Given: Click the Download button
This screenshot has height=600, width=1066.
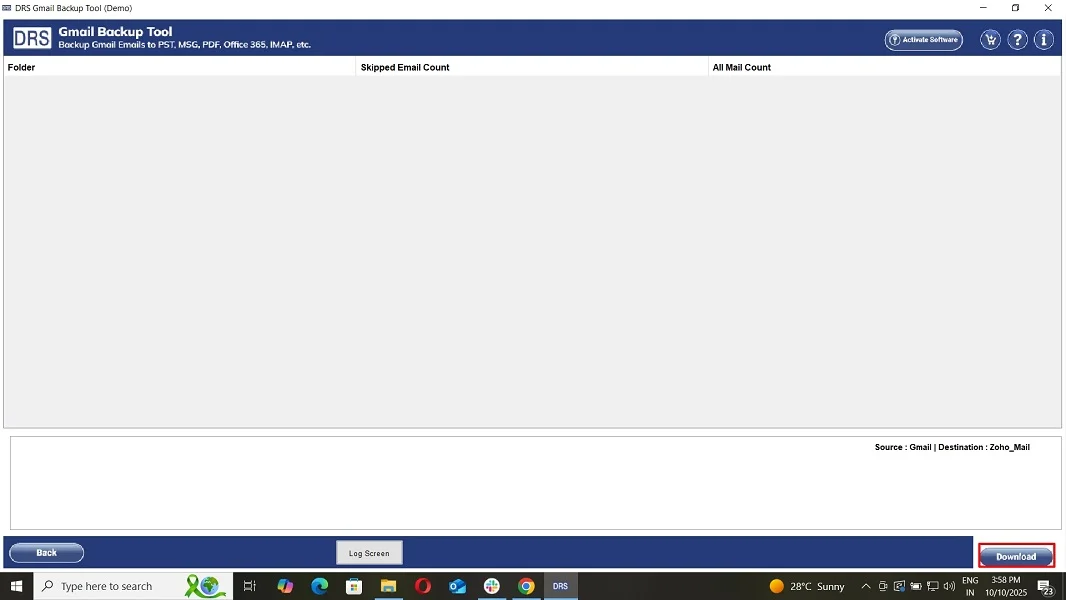Looking at the screenshot, I should click(1016, 556).
